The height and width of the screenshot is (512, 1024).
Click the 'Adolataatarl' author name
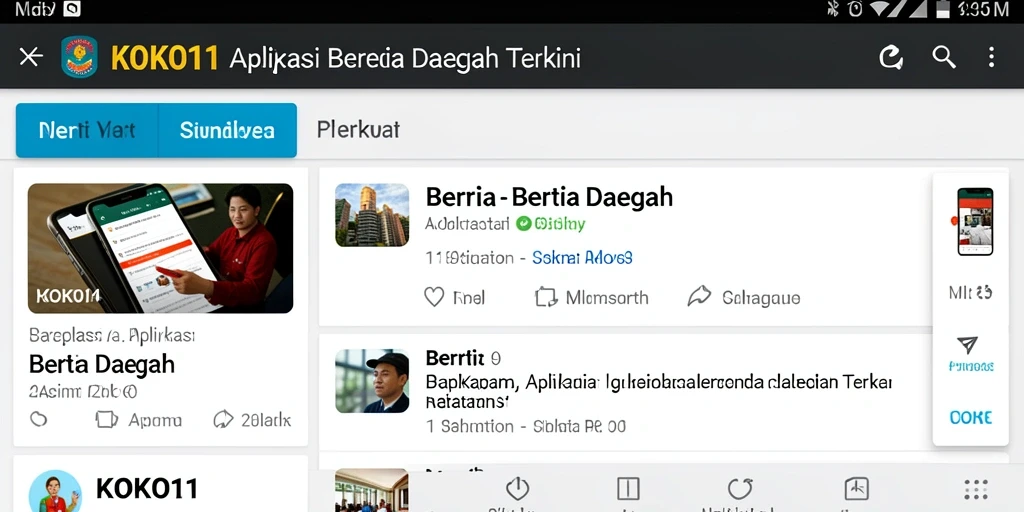[467, 224]
